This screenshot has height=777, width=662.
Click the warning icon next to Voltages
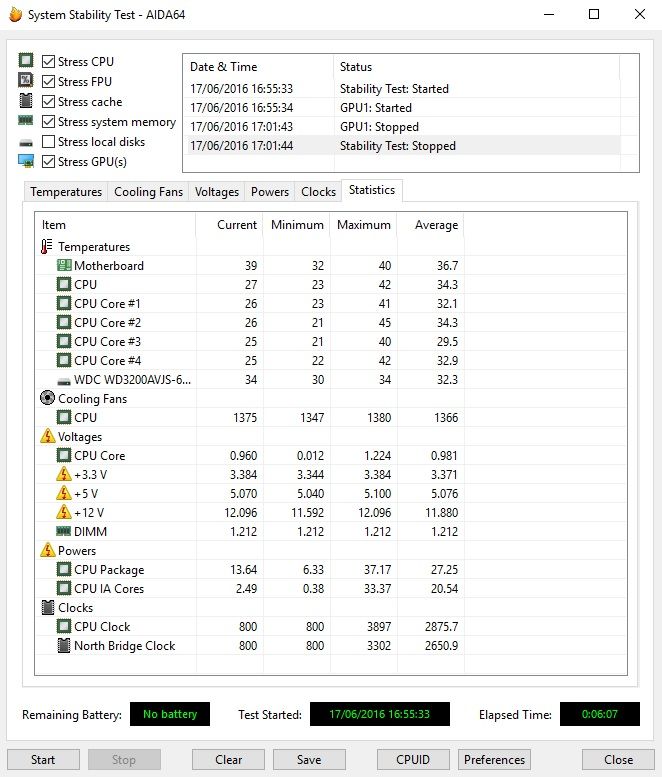tap(47, 437)
